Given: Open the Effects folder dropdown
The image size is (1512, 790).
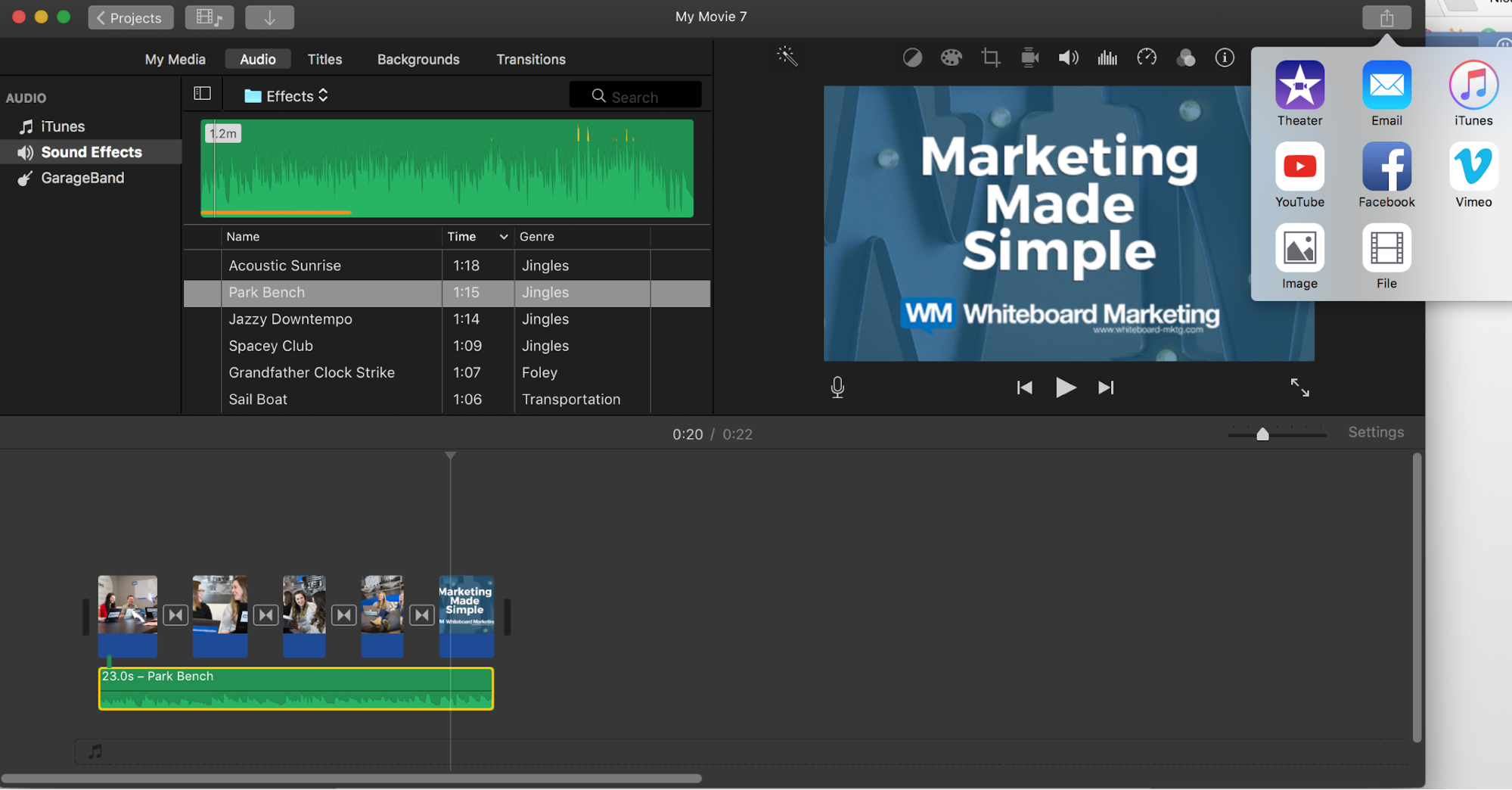Looking at the screenshot, I should pyautogui.click(x=287, y=96).
